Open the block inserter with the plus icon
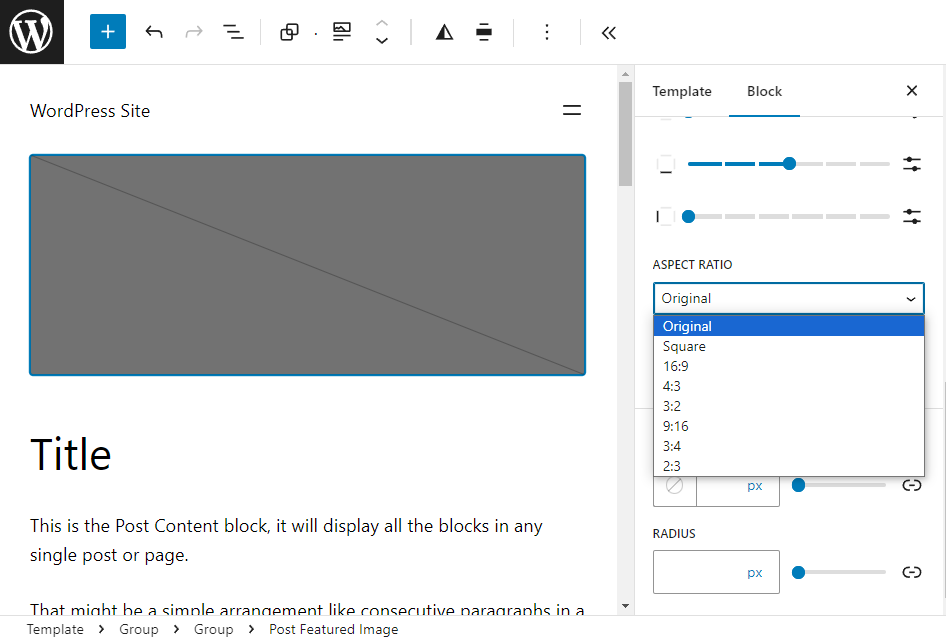This screenshot has width=946, height=639. pos(107,32)
